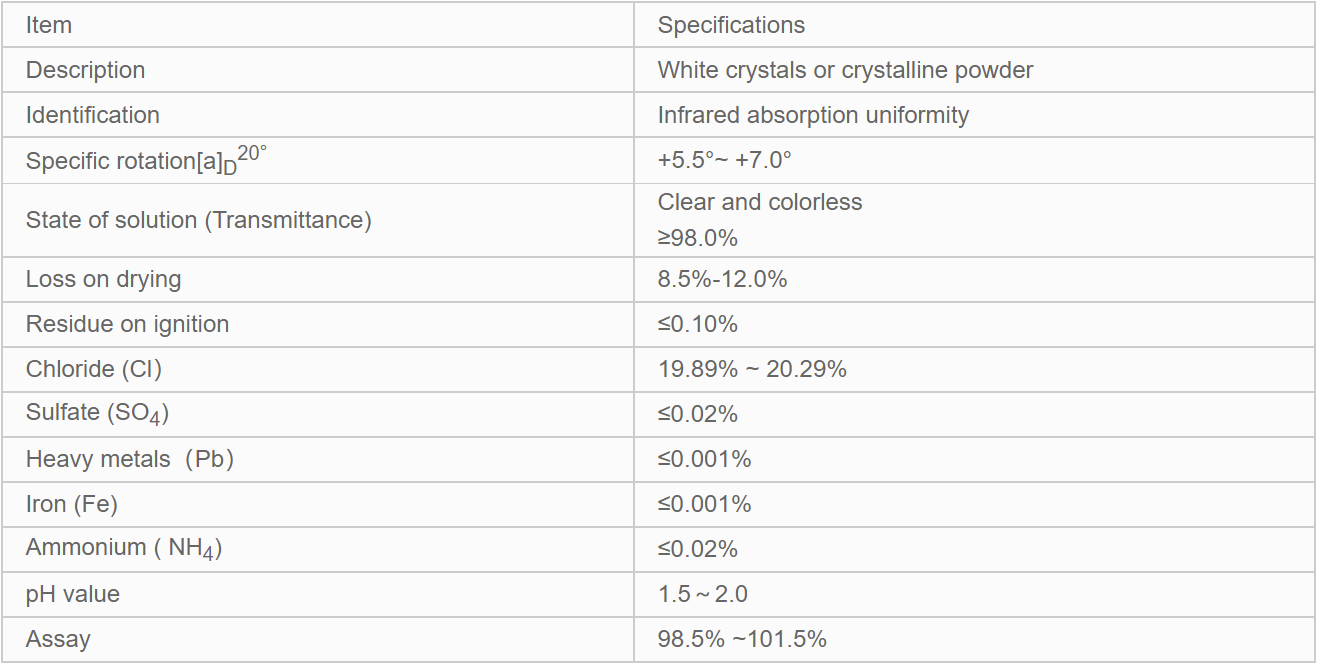Screen dimensions: 1317x663
Task: Select the 'Heavy metals (Pb)' label
Action: point(129,459)
